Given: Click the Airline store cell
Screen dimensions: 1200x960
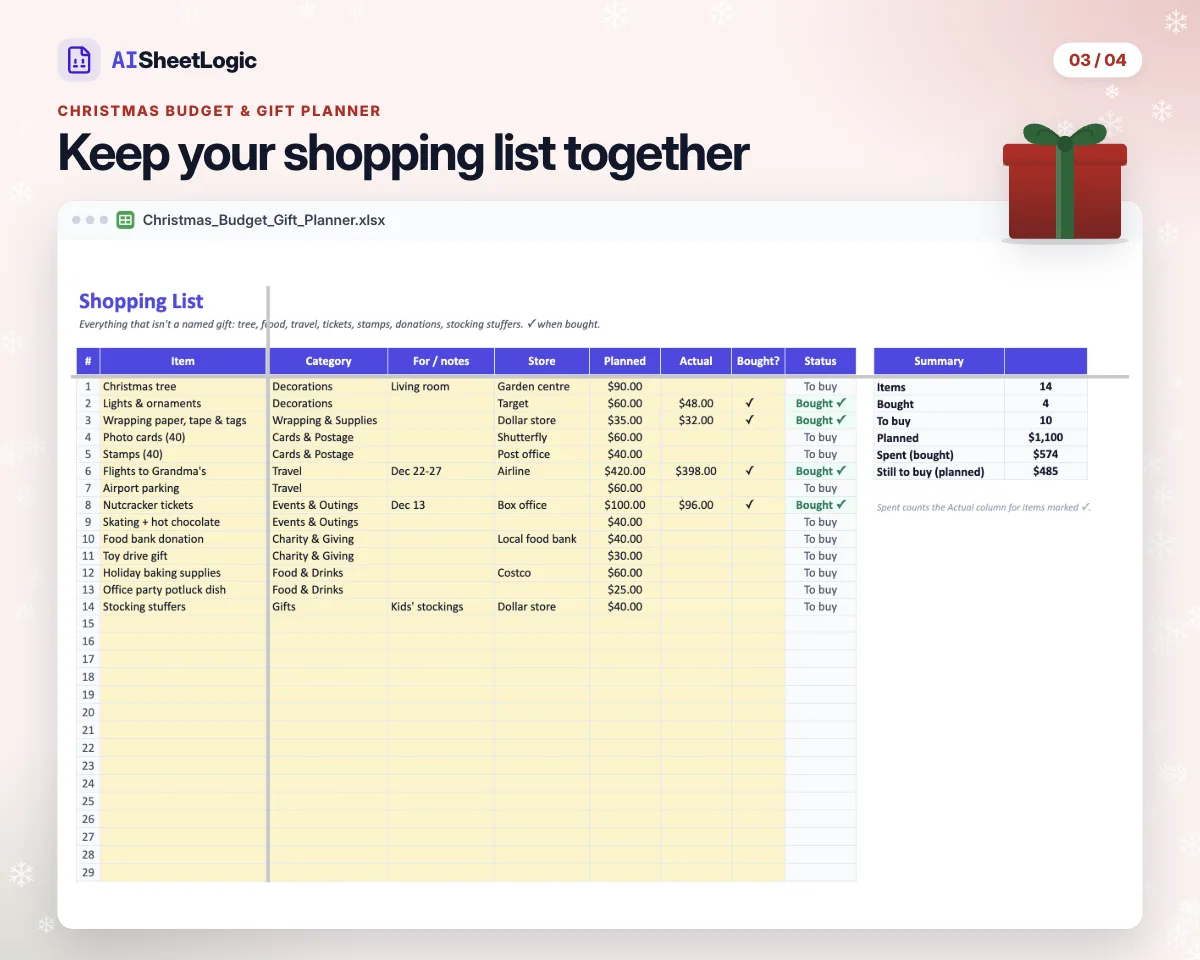Looking at the screenshot, I should point(541,470).
